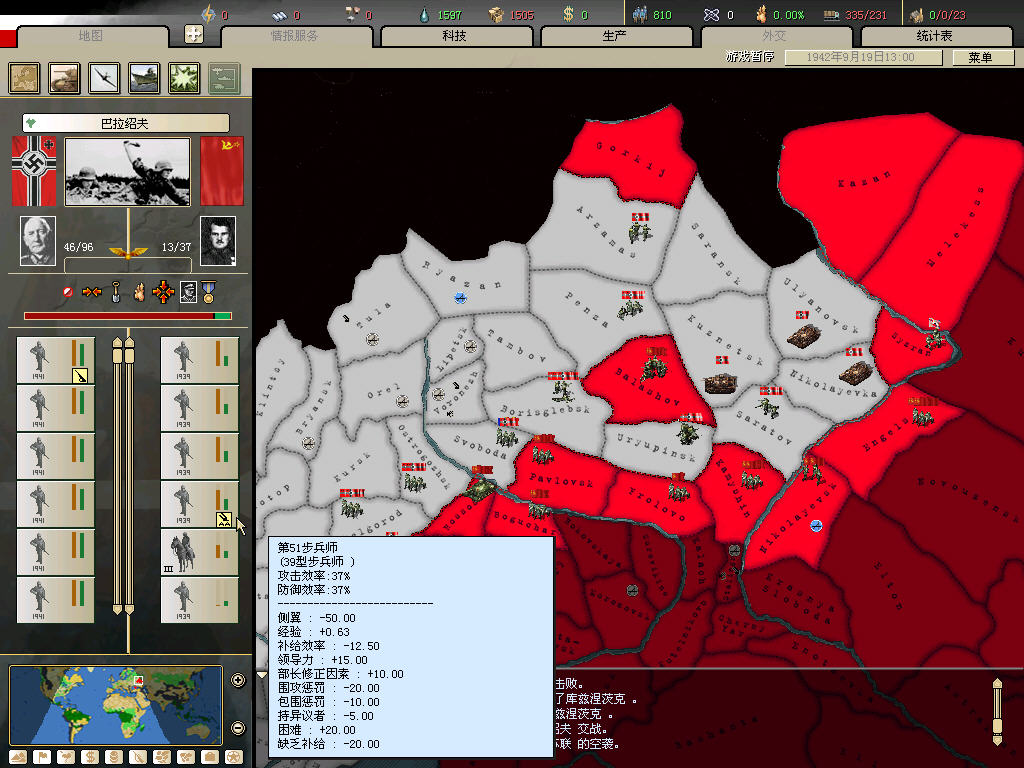Select the Soviet cavalry division card
1024x768 pixels.
(x=199, y=552)
